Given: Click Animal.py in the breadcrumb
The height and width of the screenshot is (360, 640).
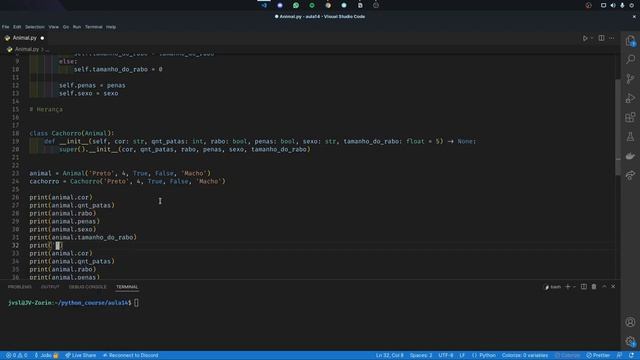Looking at the screenshot, I should [x=27, y=49].
